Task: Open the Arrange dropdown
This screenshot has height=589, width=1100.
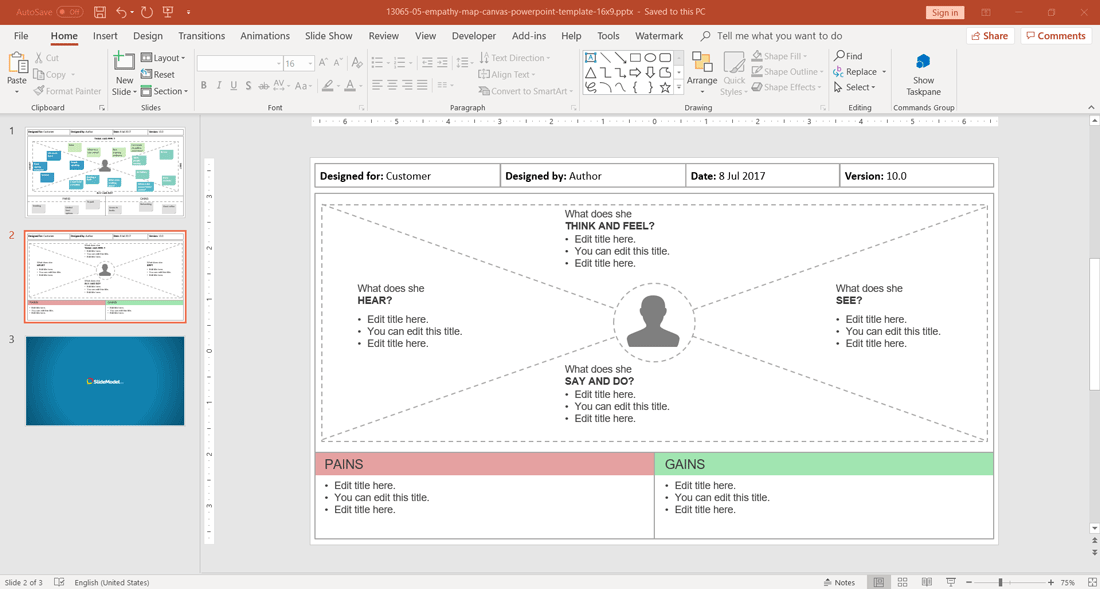Action: (x=702, y=73)
